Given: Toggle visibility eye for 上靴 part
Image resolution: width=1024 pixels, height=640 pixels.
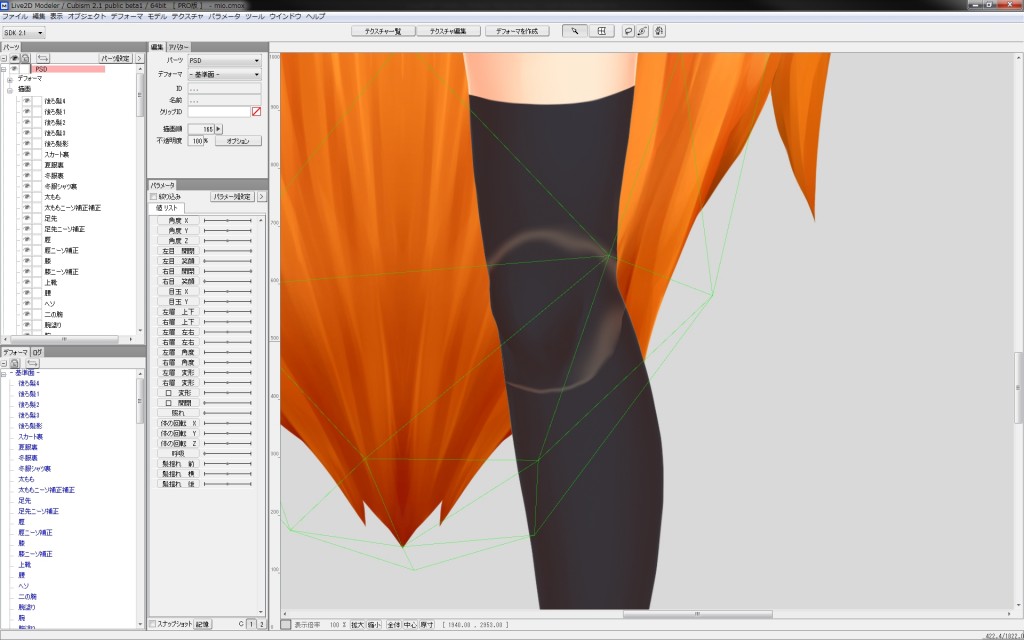Looking at the screenshot, I should [x=27, y=283].
